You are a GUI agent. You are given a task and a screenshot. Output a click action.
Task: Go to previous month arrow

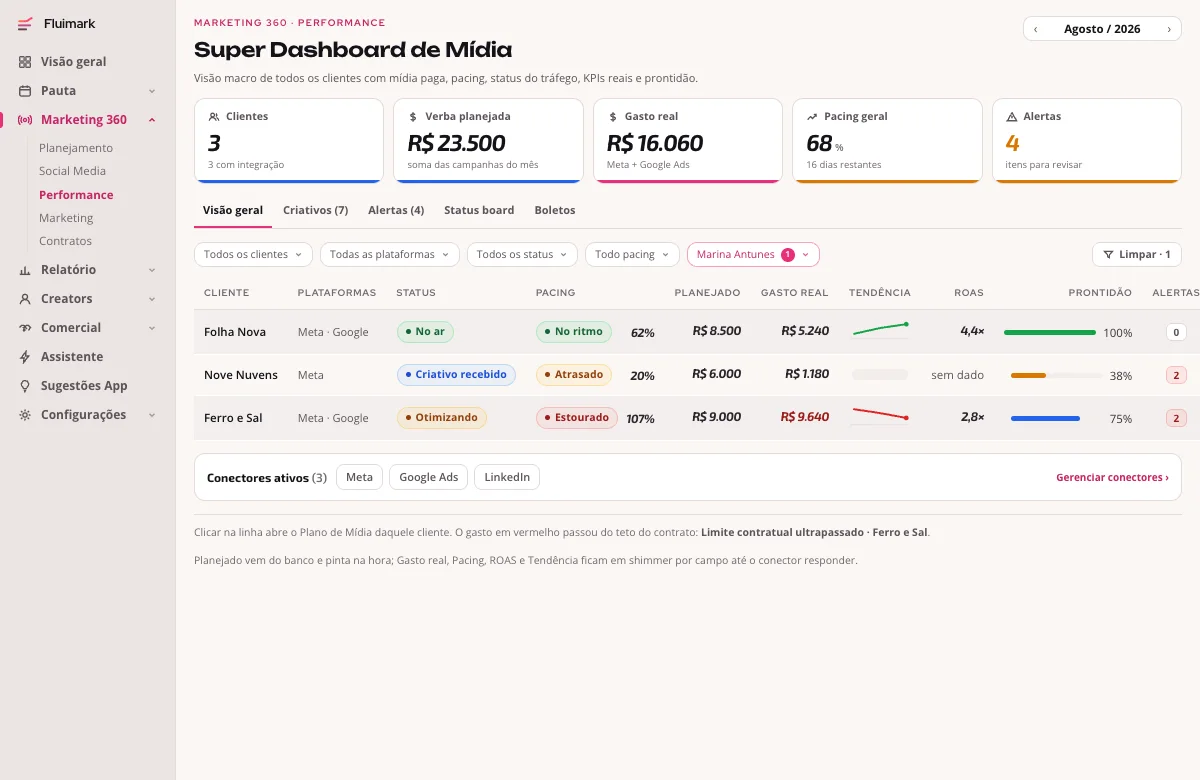[1035, 29]
